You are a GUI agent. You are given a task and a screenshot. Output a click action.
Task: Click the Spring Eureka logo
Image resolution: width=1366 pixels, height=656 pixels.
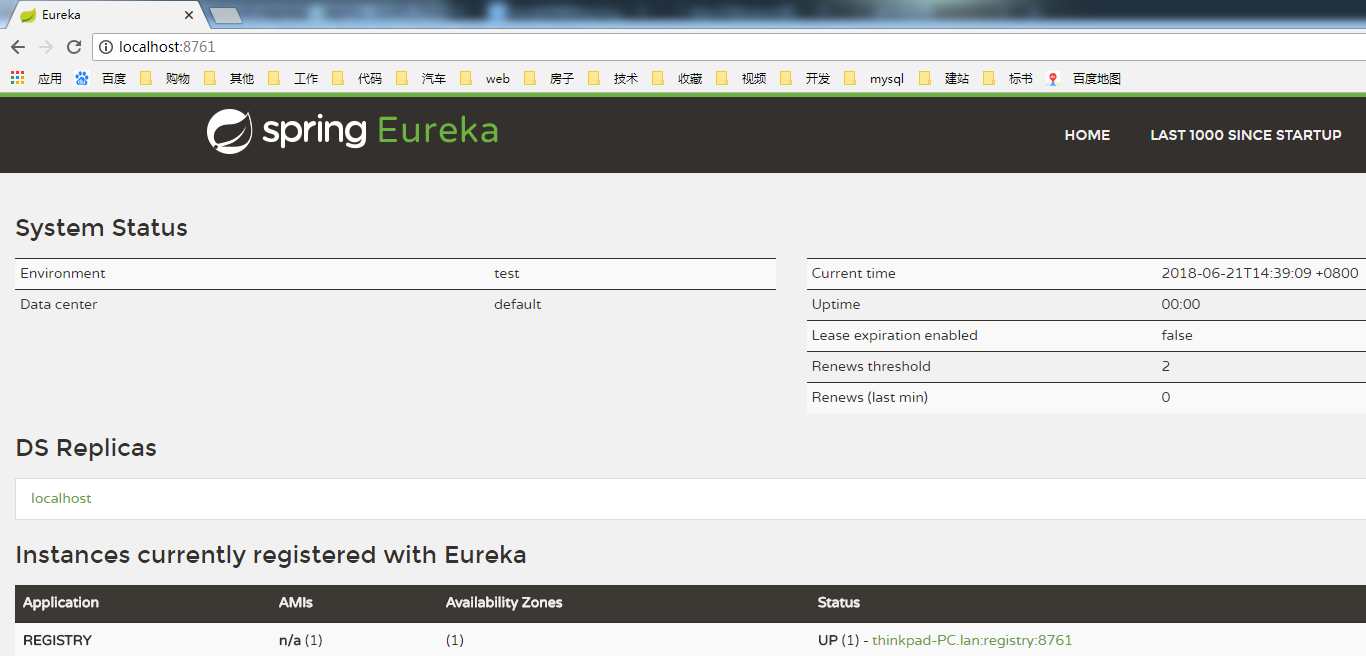(x=352, y=132)
